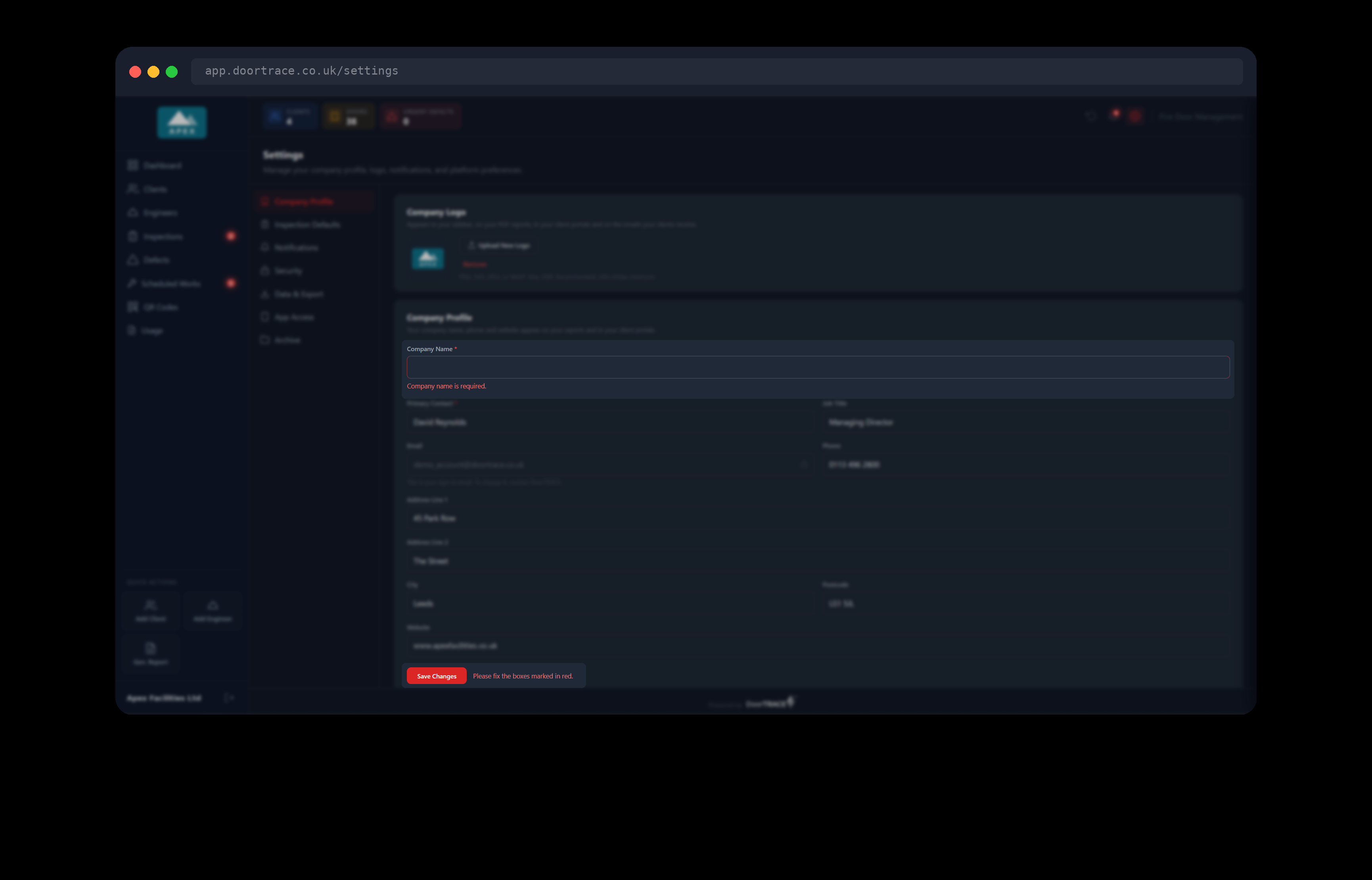Open Engineers via its sidebar icon

pyautogui.click(x=133, y=213)
